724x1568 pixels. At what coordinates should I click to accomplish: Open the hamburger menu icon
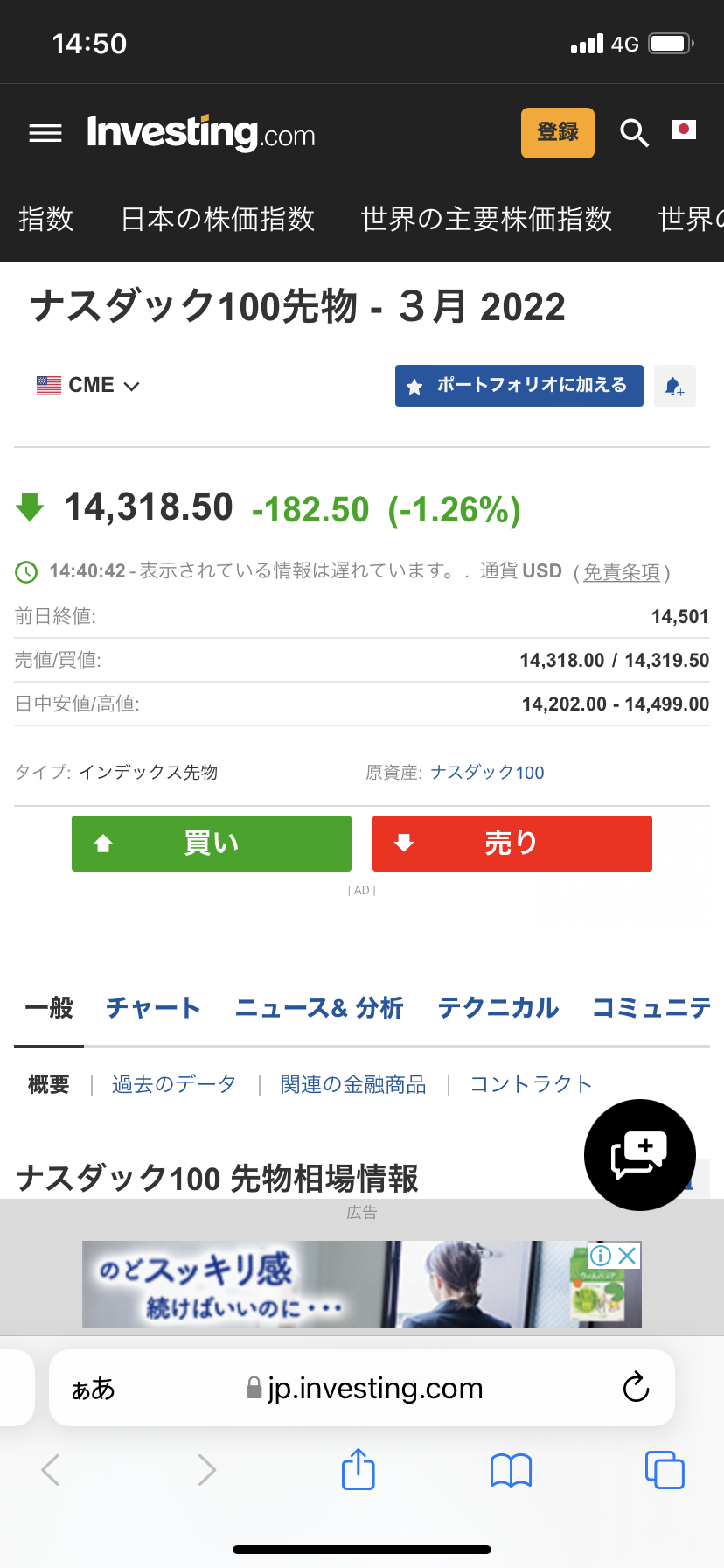45,133
